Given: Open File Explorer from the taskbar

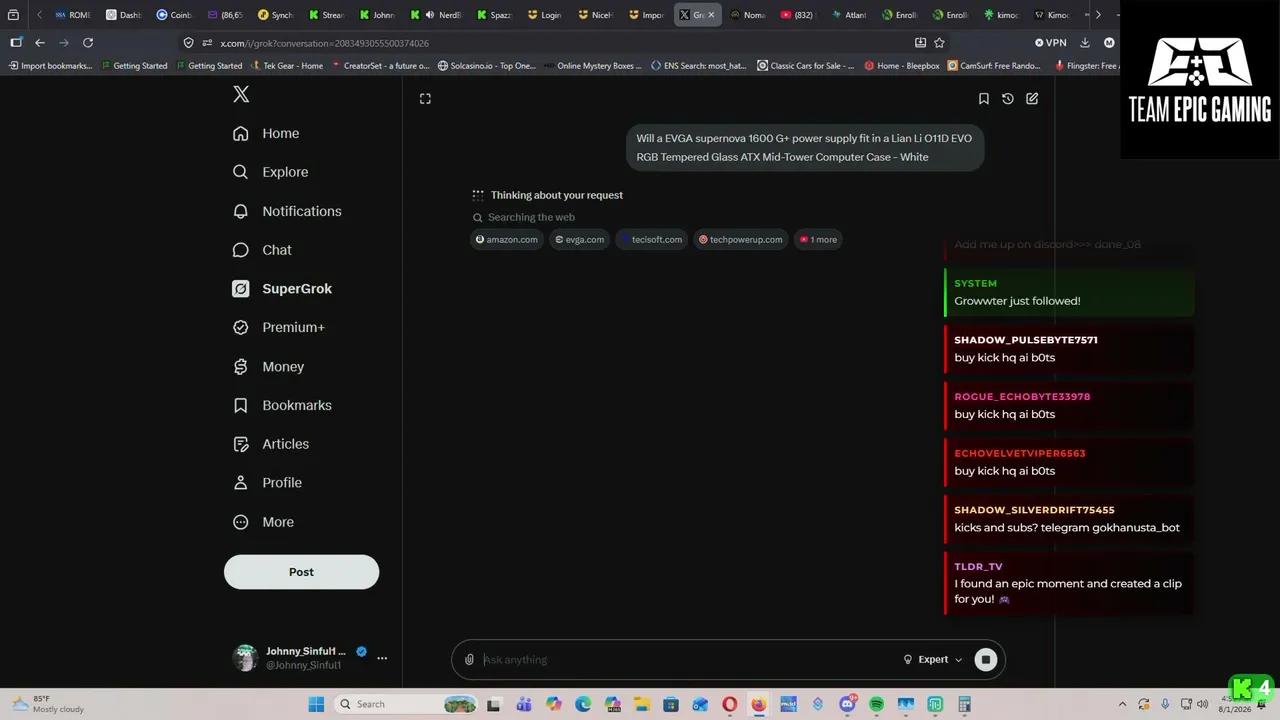Looking at the screenshot, I should (x=641, y=704).
